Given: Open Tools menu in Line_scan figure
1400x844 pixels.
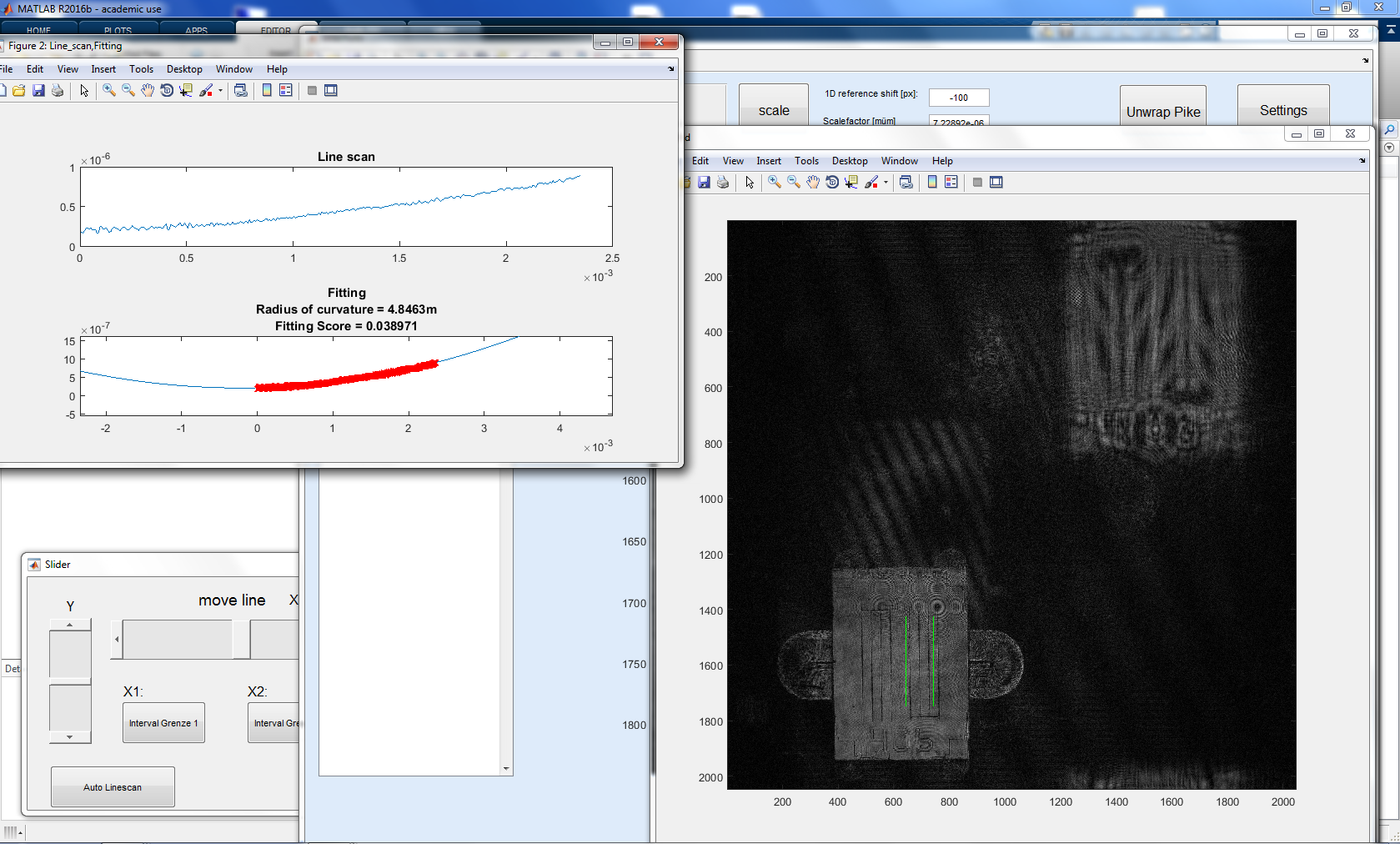Looking at the screenshot, I should coord(141,69).
